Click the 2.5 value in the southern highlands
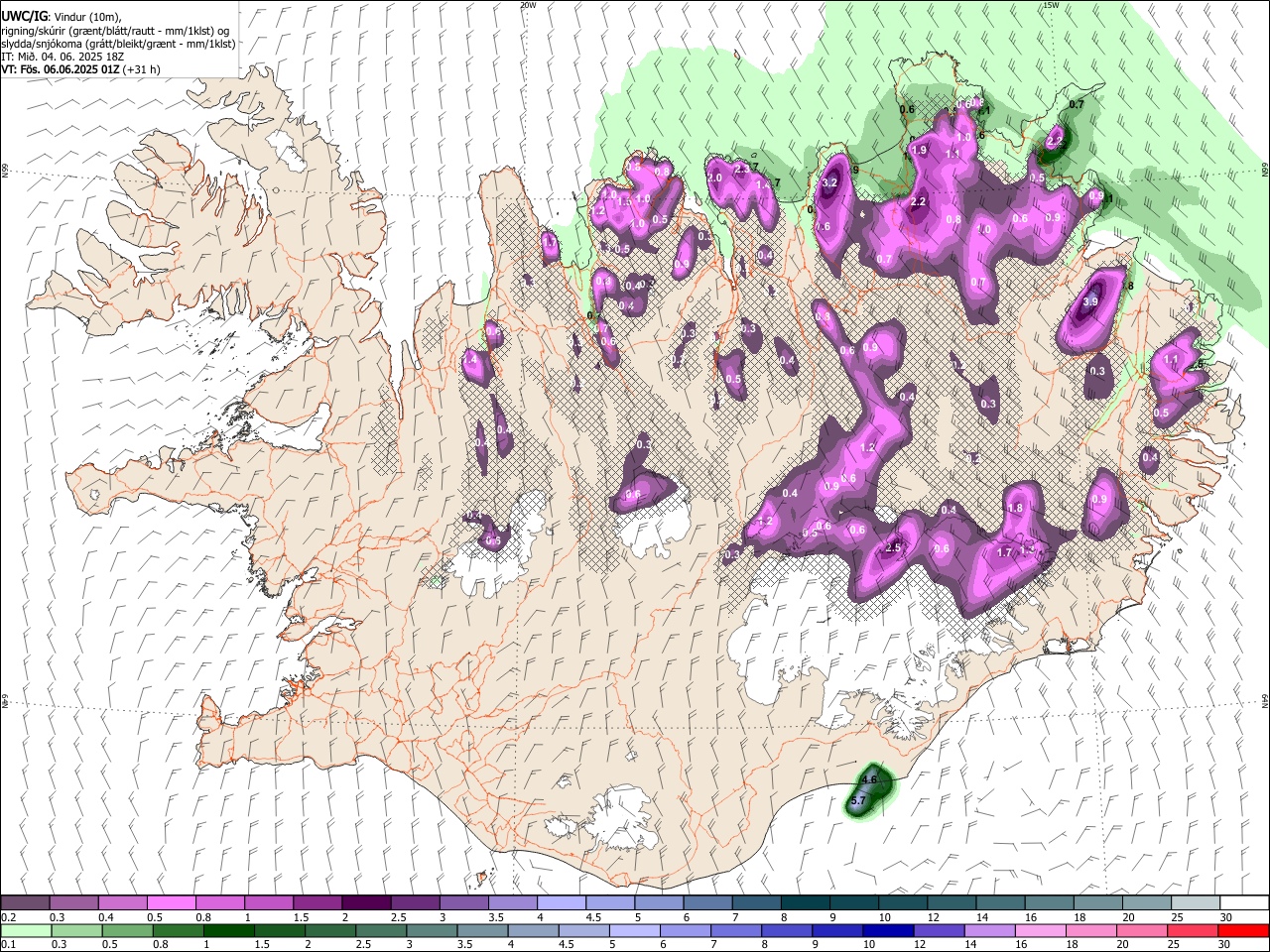This screenshot has height=952, width=1270. pos(893,547)
